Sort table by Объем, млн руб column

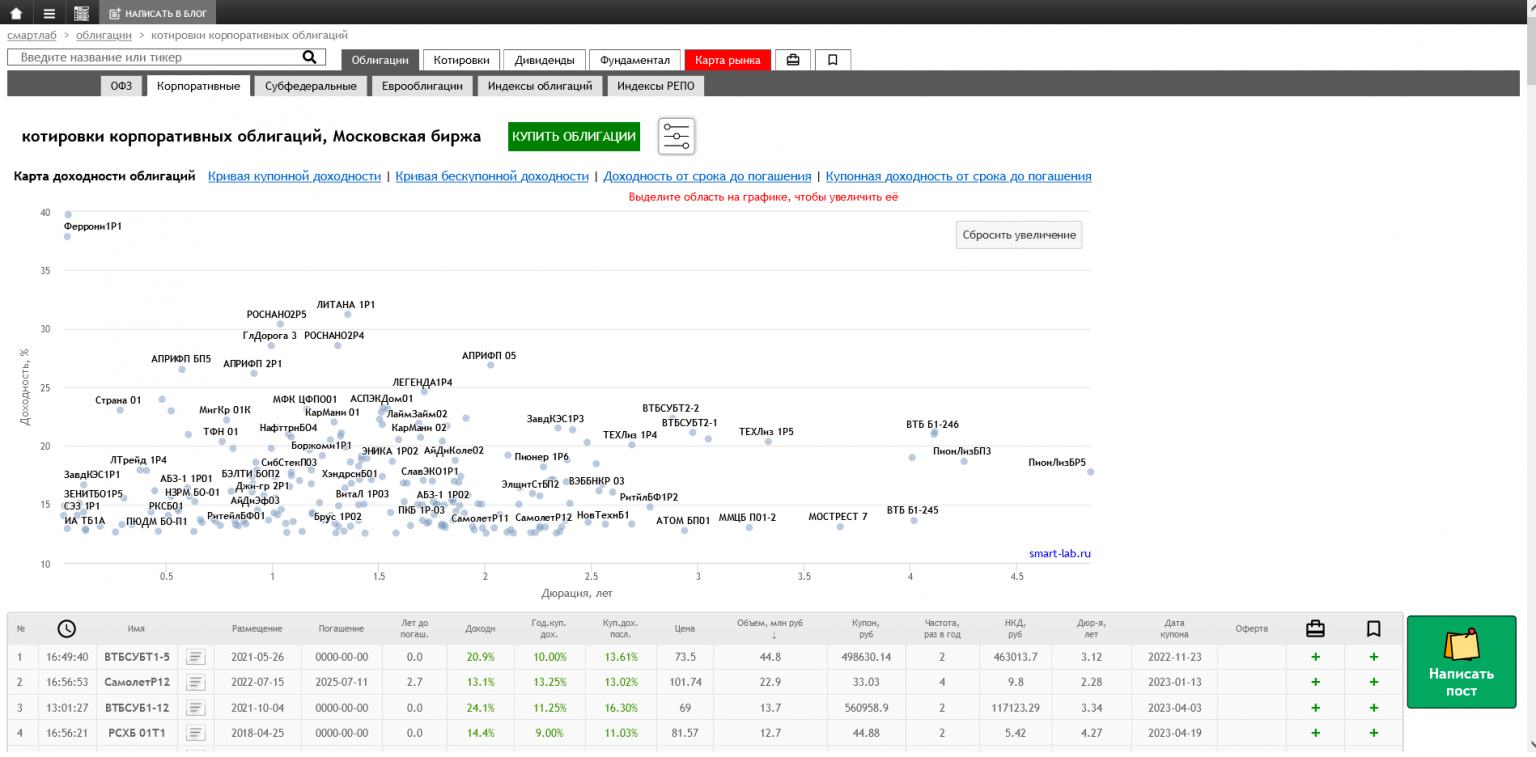769,628
